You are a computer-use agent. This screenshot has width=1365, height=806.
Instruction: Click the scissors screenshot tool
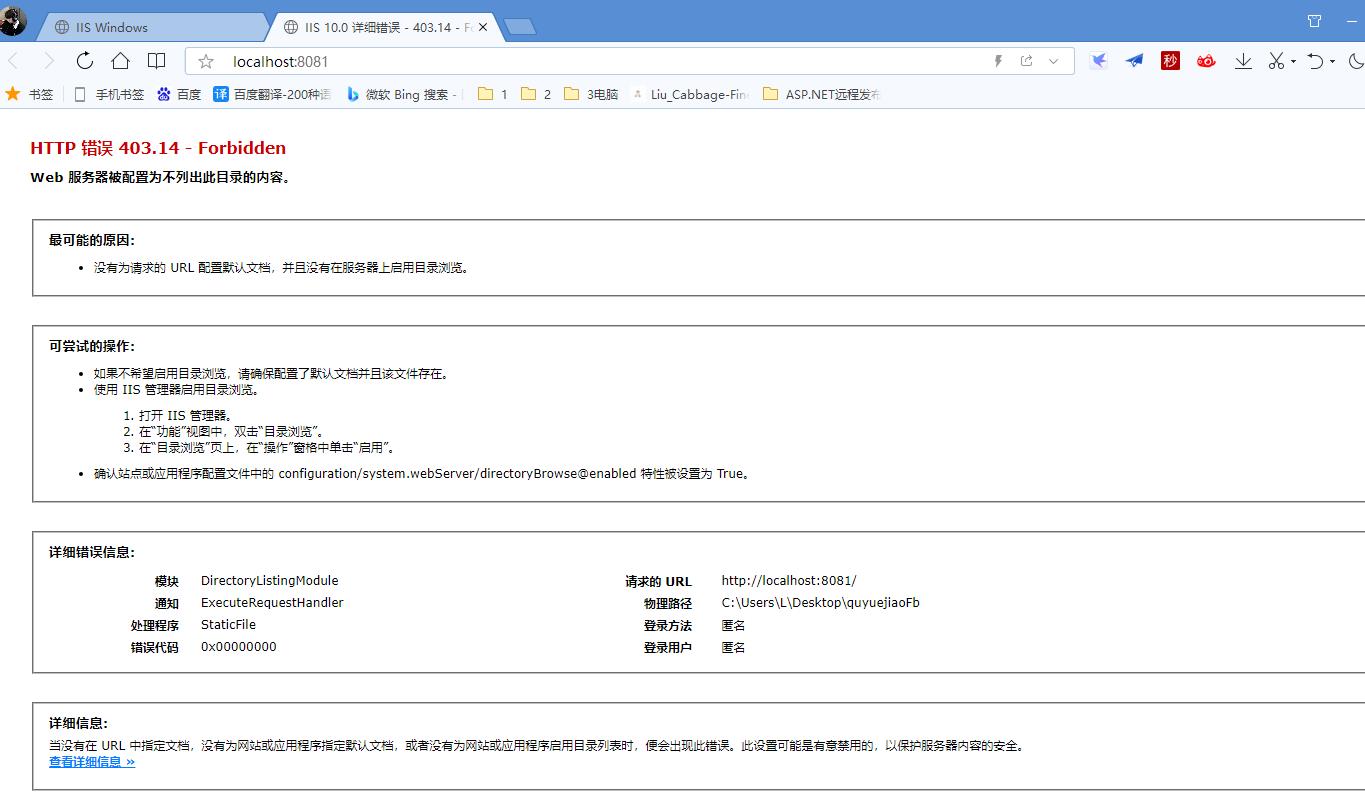tap(1276, 61)
